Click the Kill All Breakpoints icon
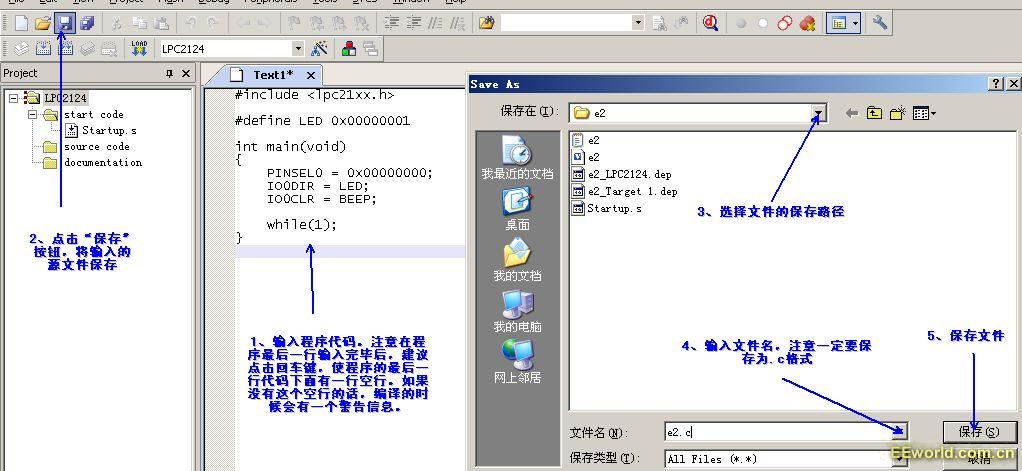The image size is (1022, 471). point(807,23)
